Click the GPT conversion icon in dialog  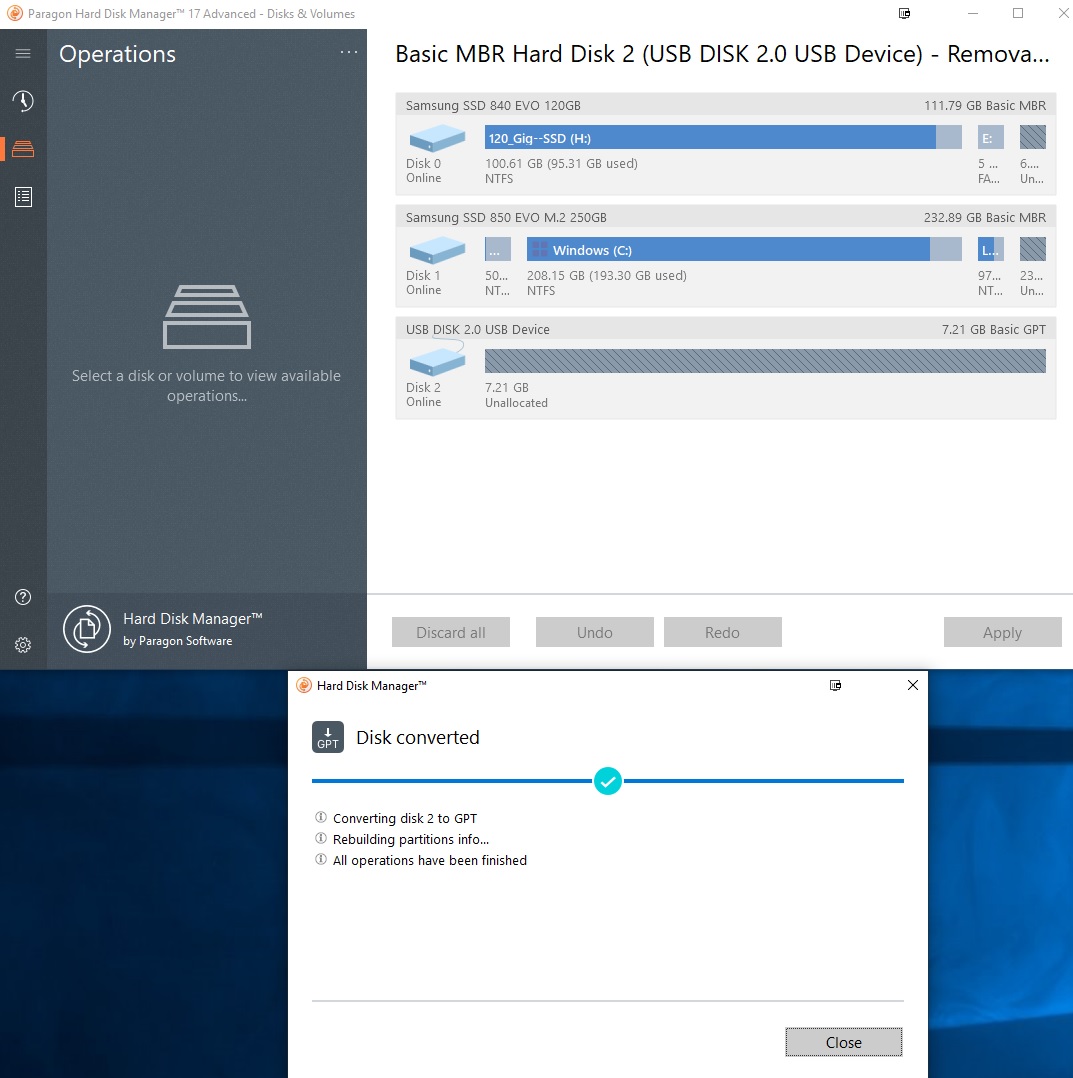[328, 737]
